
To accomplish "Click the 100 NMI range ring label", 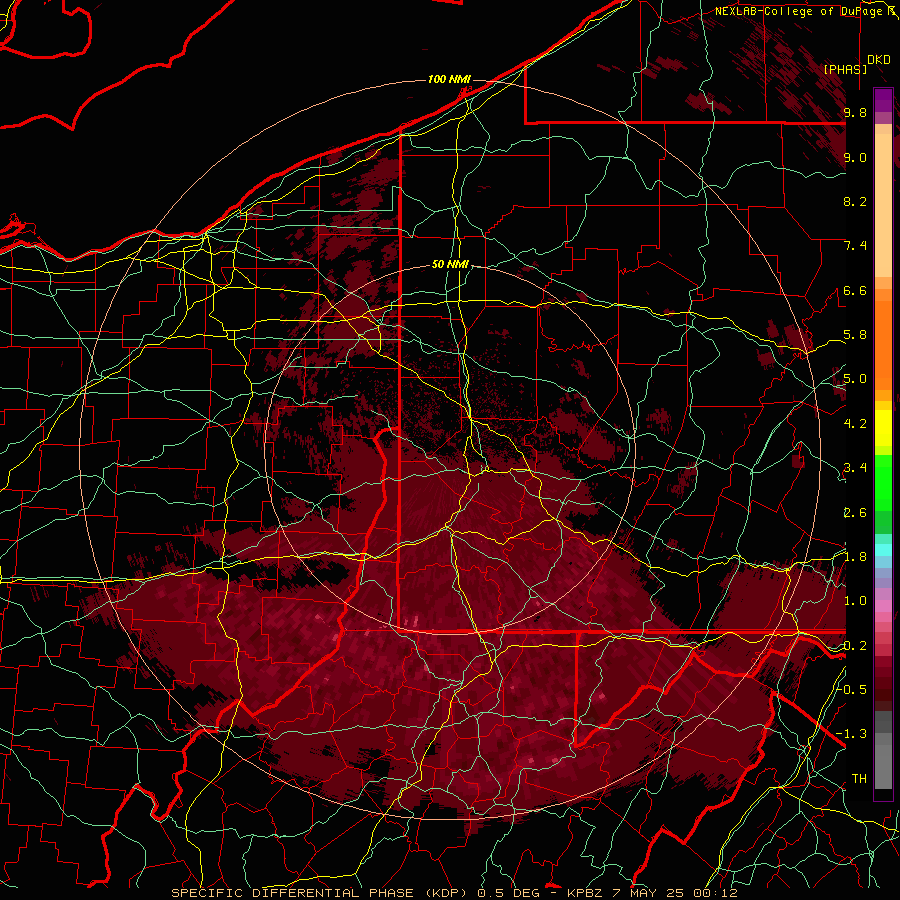I will (449, 79).
